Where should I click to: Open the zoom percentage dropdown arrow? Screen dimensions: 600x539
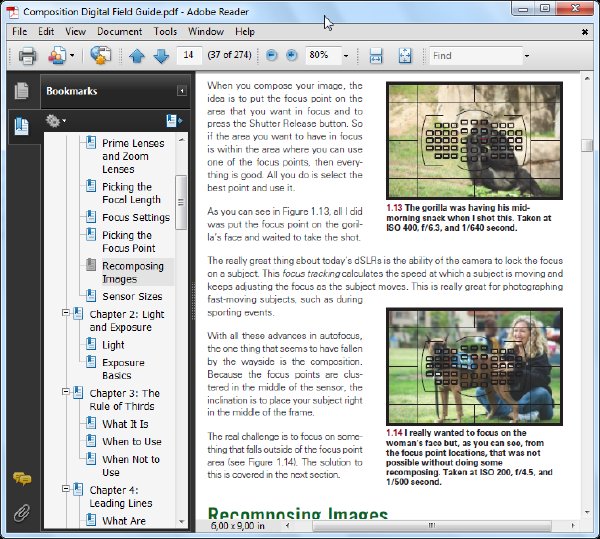click(x=346, y=56)
